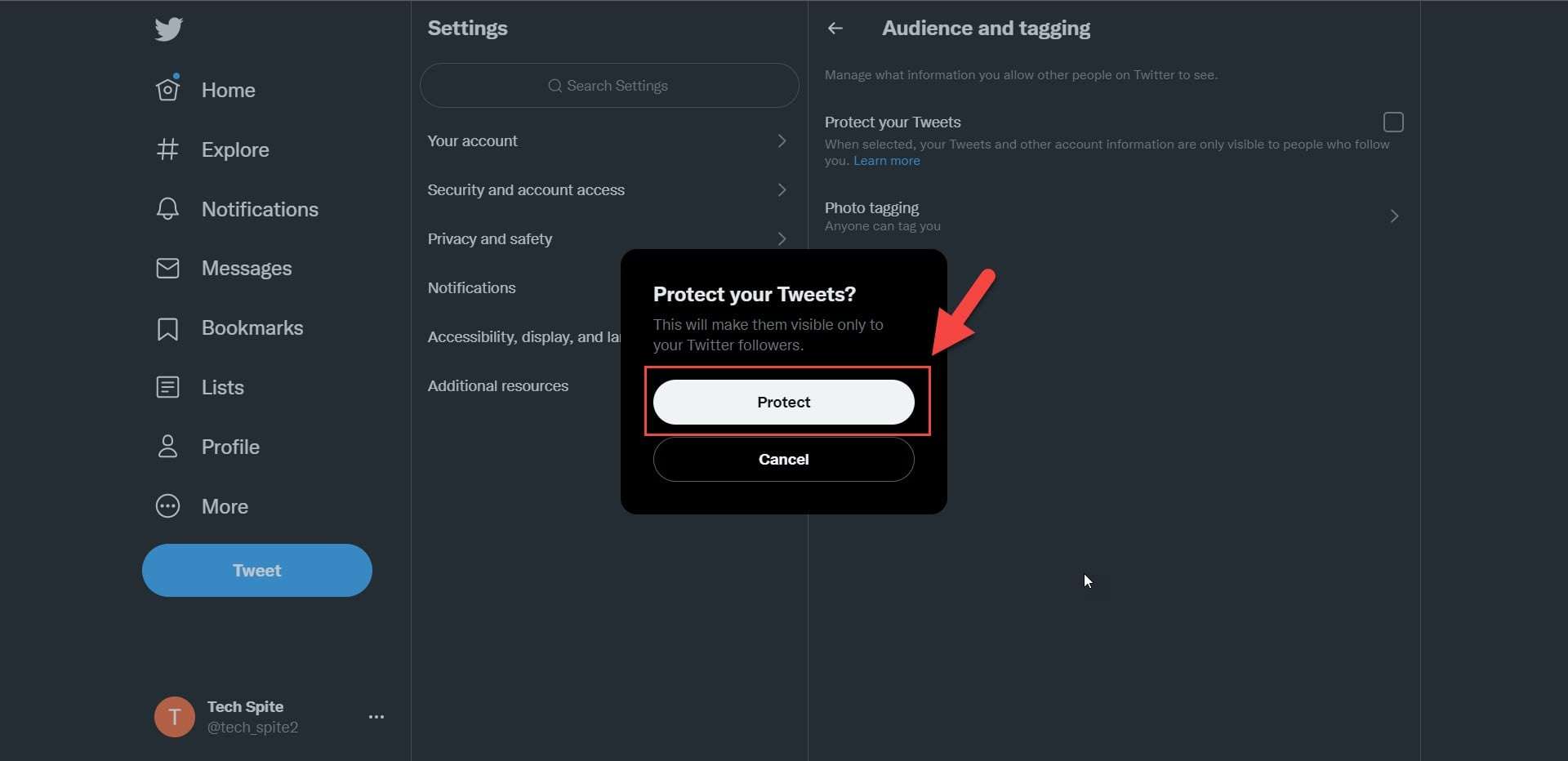The width and height of the screenshot is (1568, 761).
Task: Confirm with the Protect button
Action: coord(783,402)
